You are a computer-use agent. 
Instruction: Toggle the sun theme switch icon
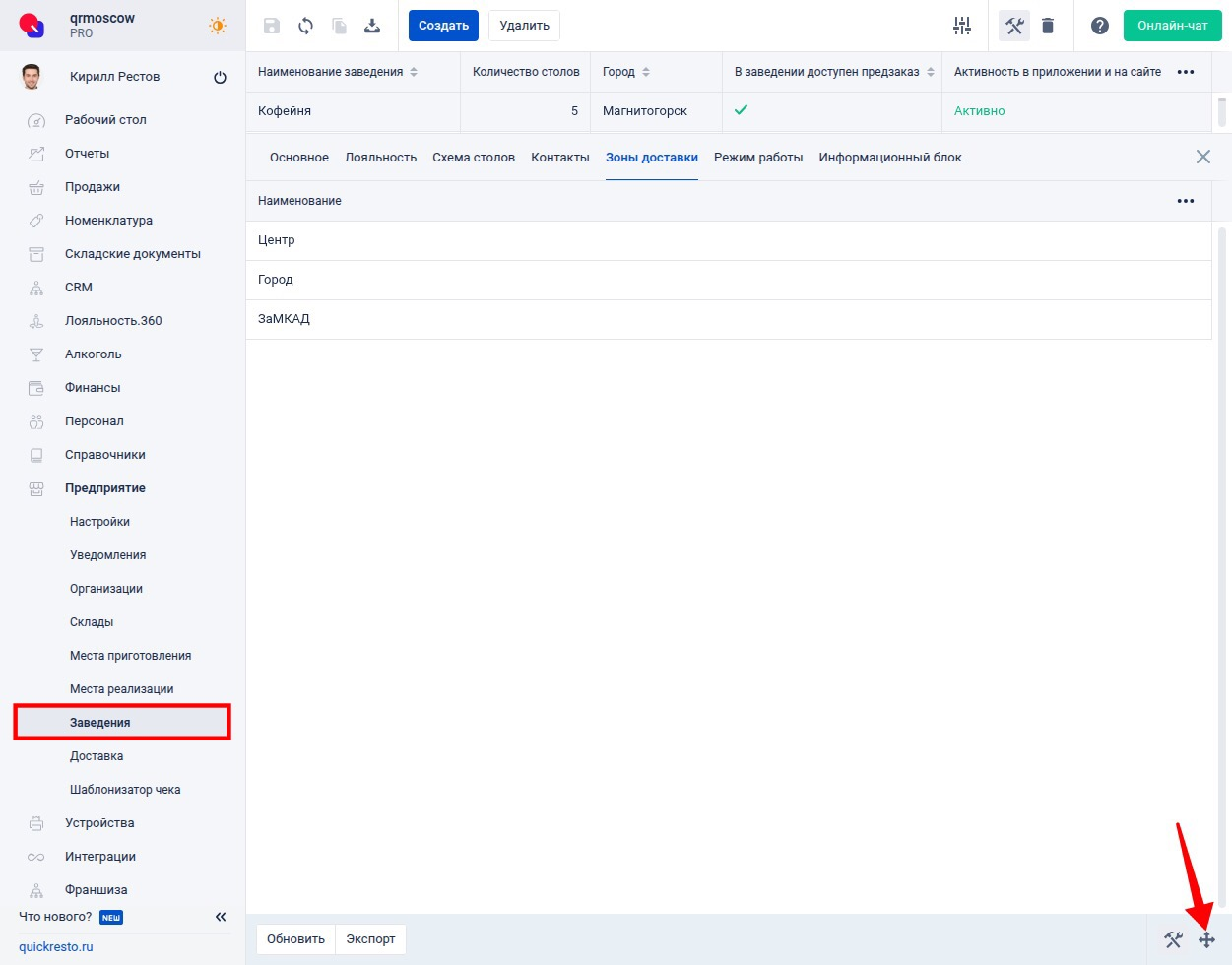point(218,26)
